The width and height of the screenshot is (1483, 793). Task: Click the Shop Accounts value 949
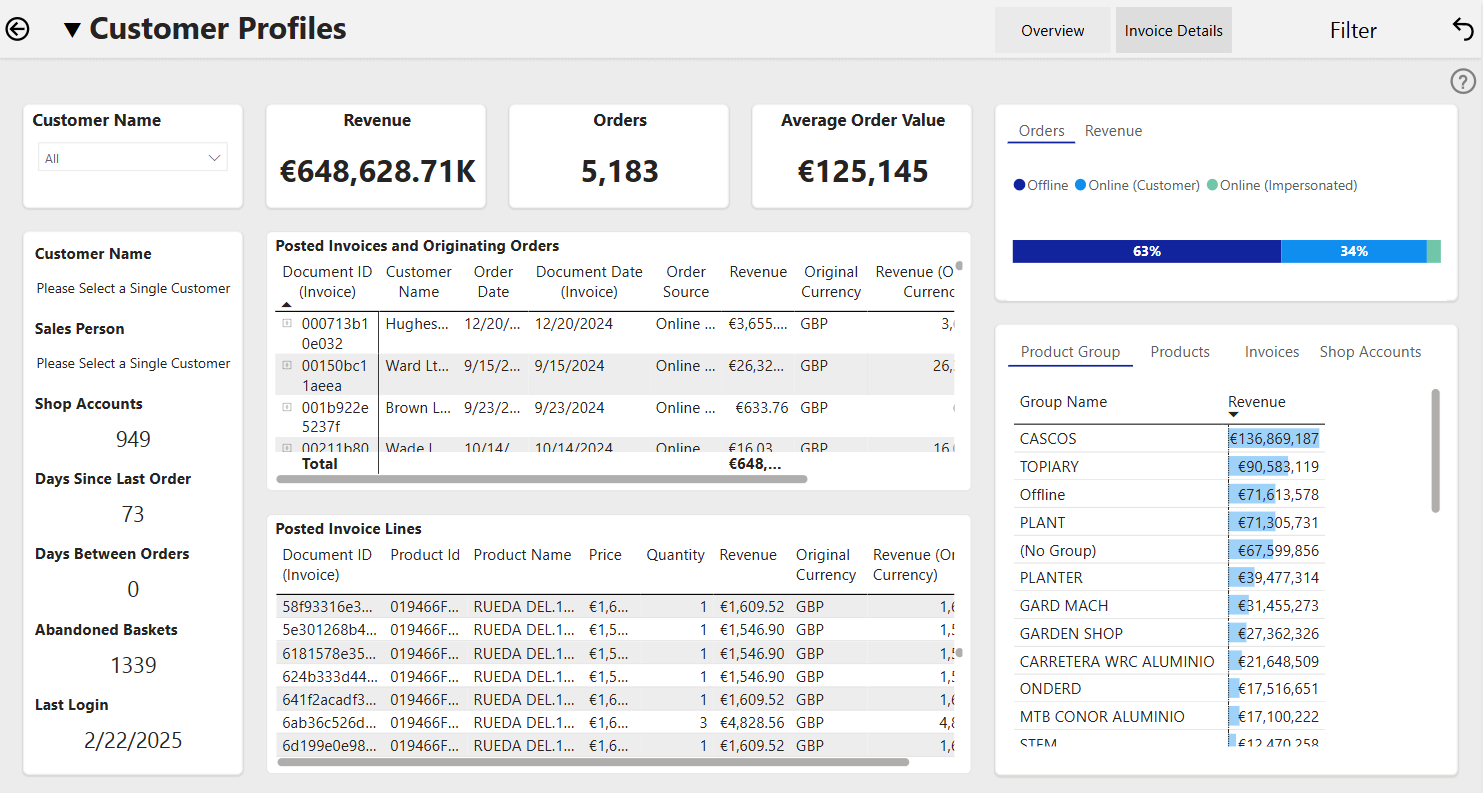pyautogui.click(x=133, y=439)
